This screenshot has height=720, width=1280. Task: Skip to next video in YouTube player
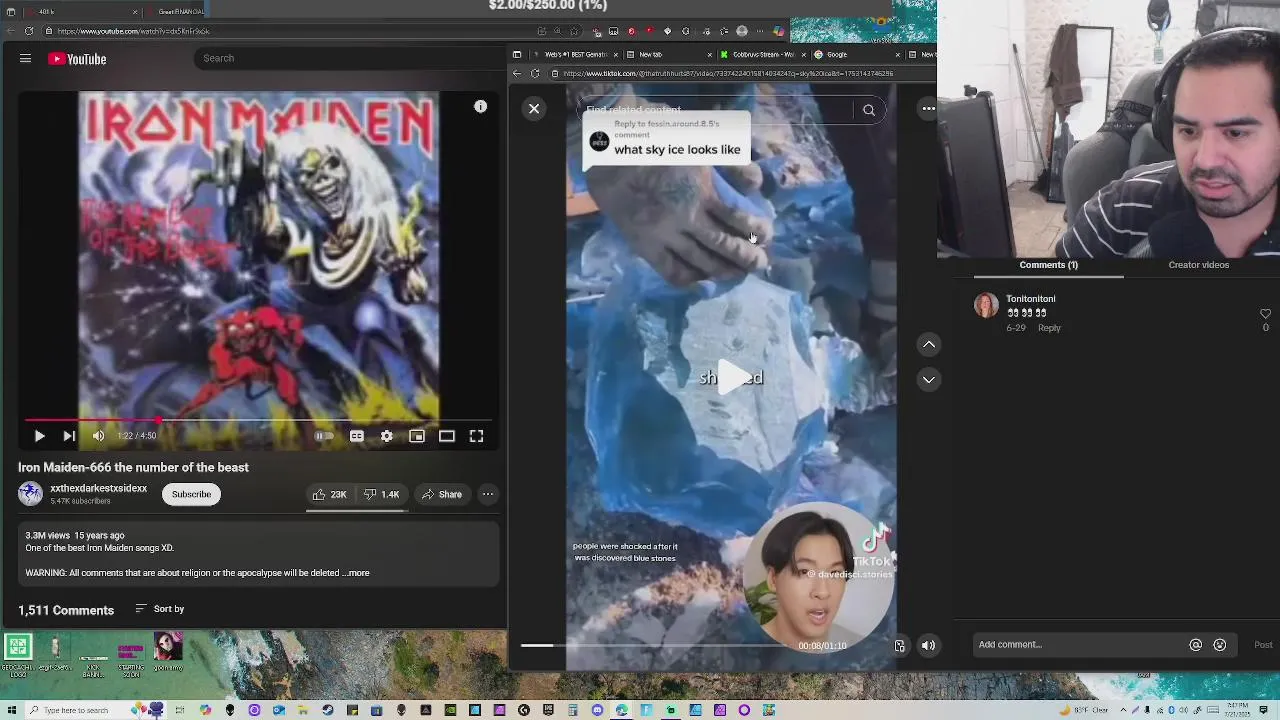(69, 436)
